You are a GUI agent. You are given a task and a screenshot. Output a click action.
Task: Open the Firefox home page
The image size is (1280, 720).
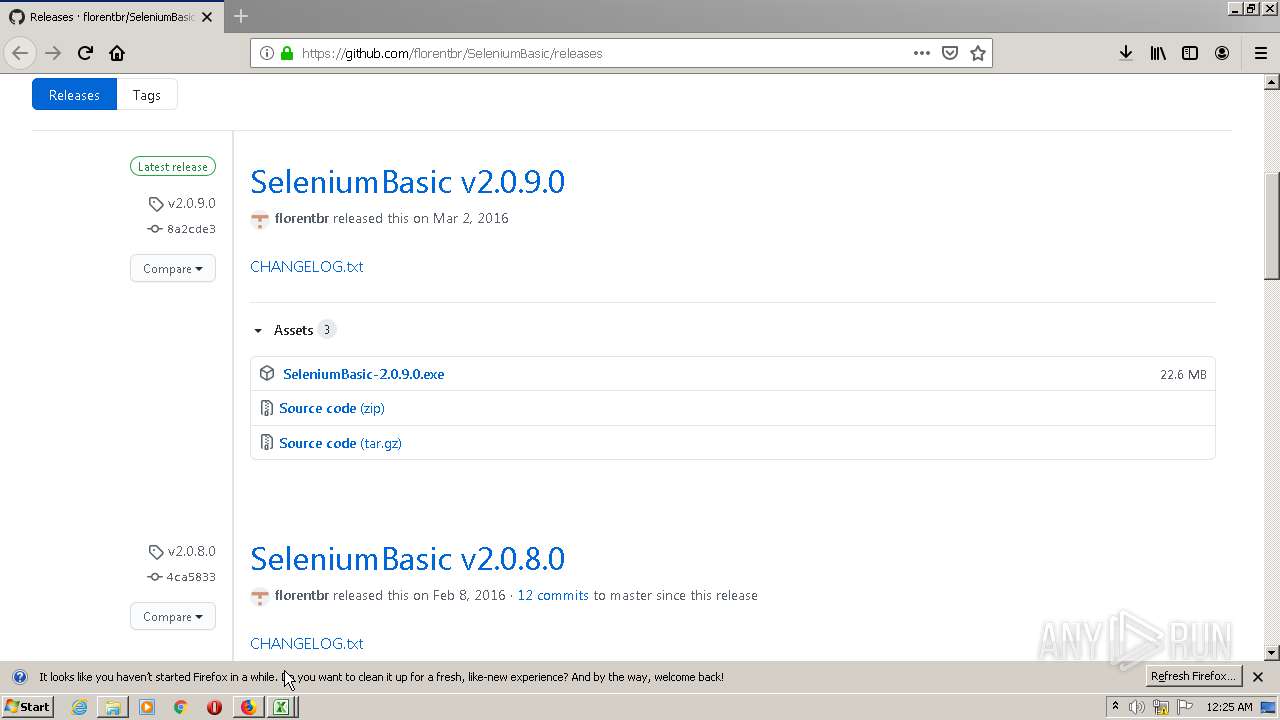(117, 53)
